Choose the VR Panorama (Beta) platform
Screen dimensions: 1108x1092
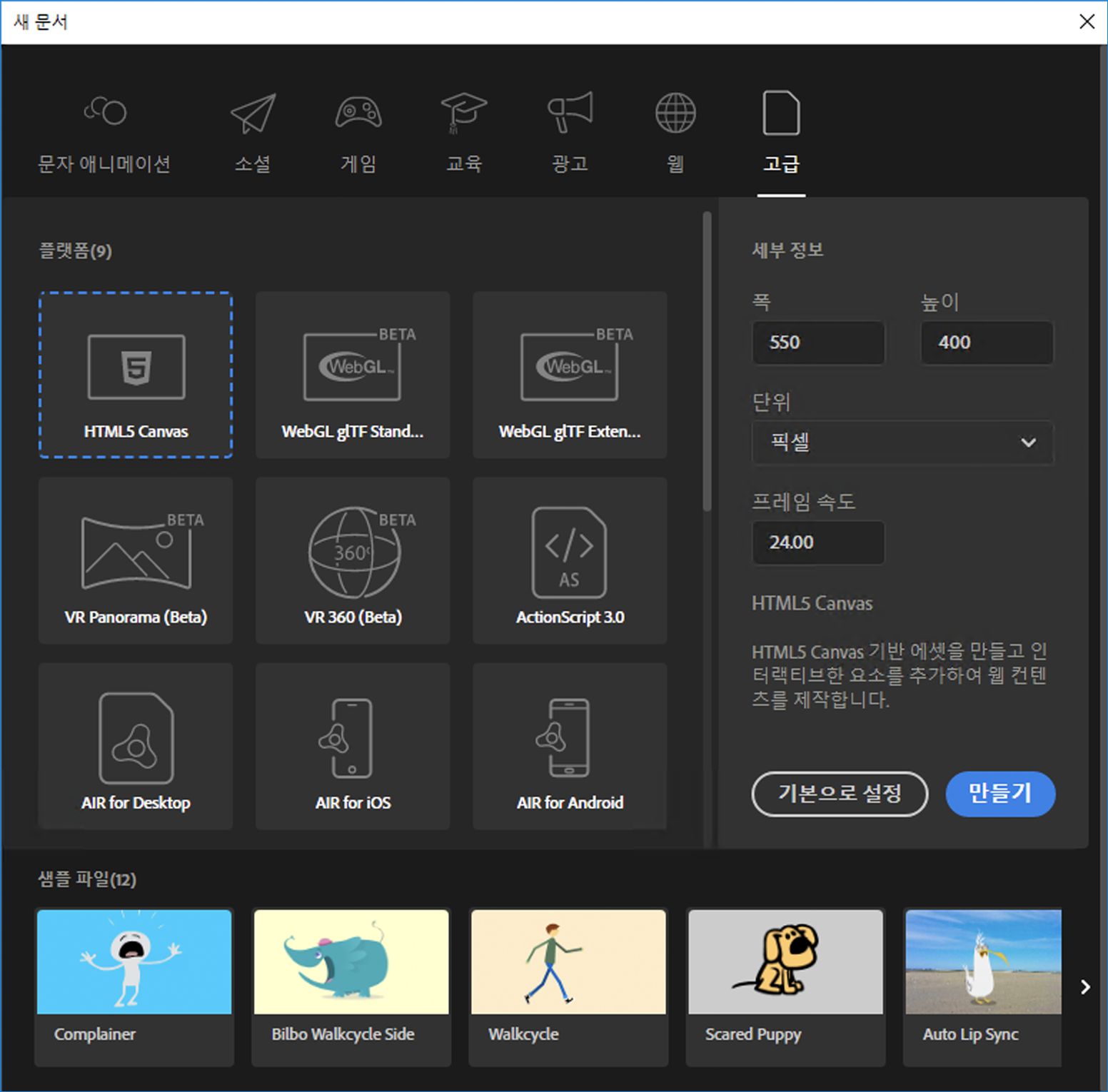(x=136, y=560)
